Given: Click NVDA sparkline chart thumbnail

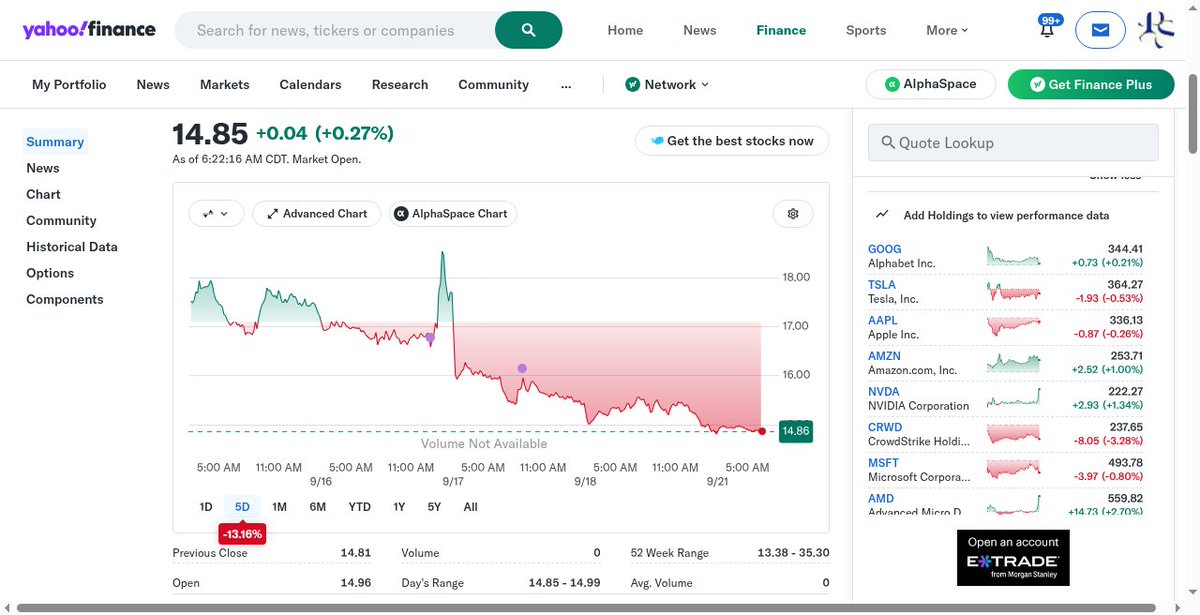Looking at the screenshot, I should point(1013,398).
